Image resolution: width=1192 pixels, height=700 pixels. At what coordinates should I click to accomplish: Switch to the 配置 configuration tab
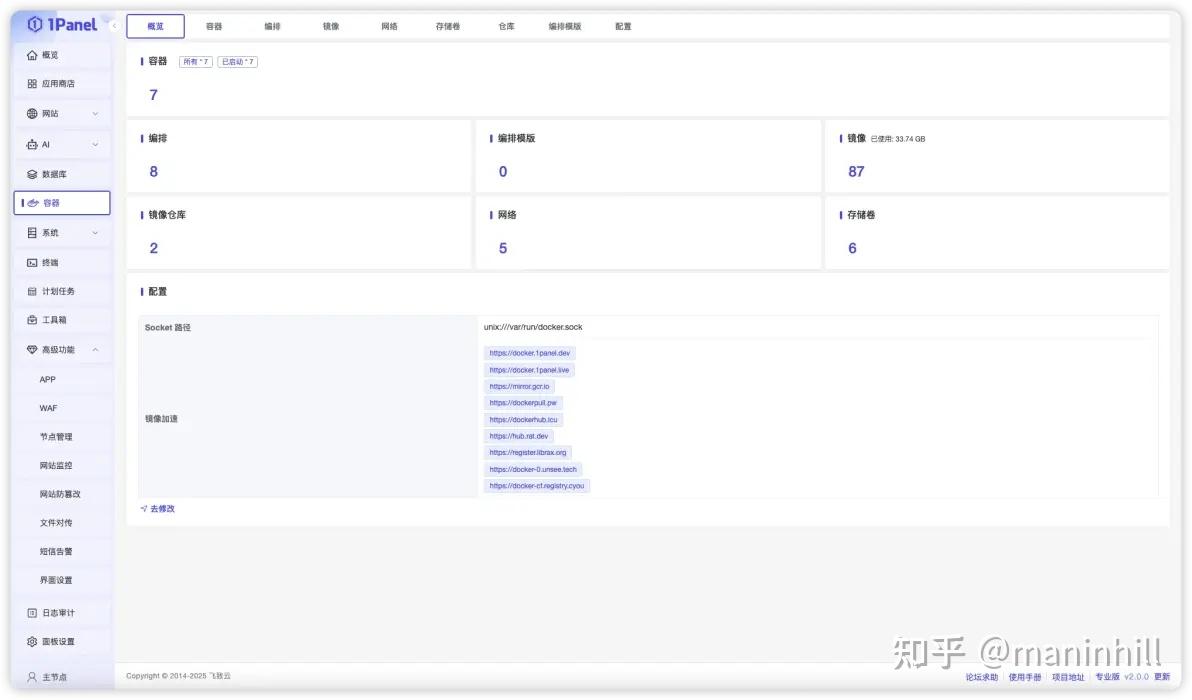pos(623,26)
